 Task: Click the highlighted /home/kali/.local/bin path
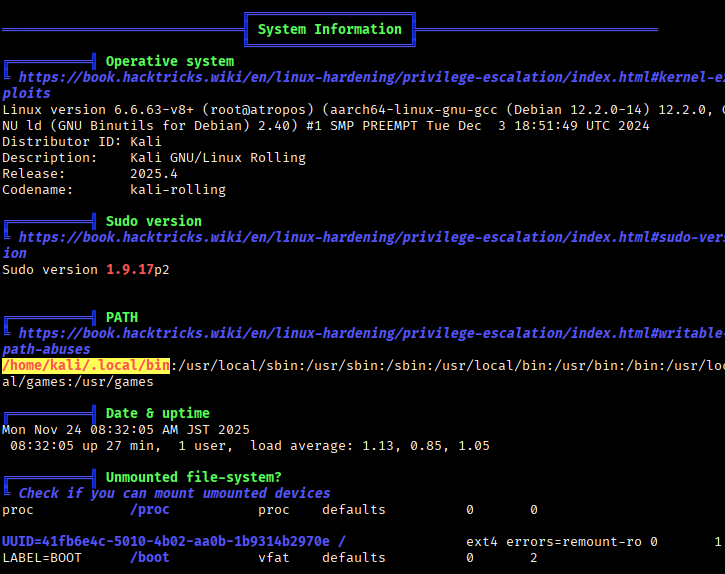coord(86,366)
